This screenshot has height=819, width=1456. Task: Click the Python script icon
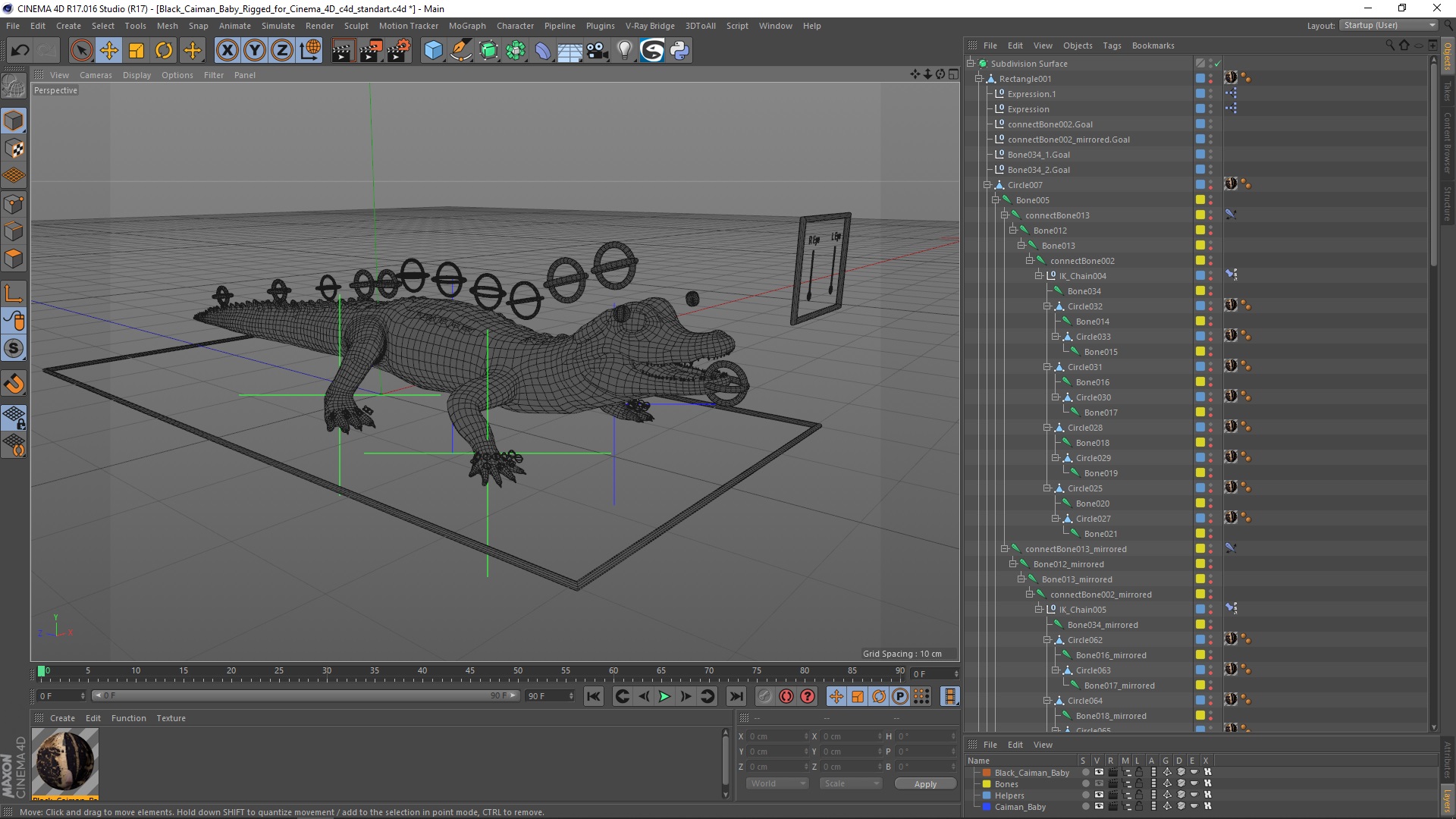679,51
